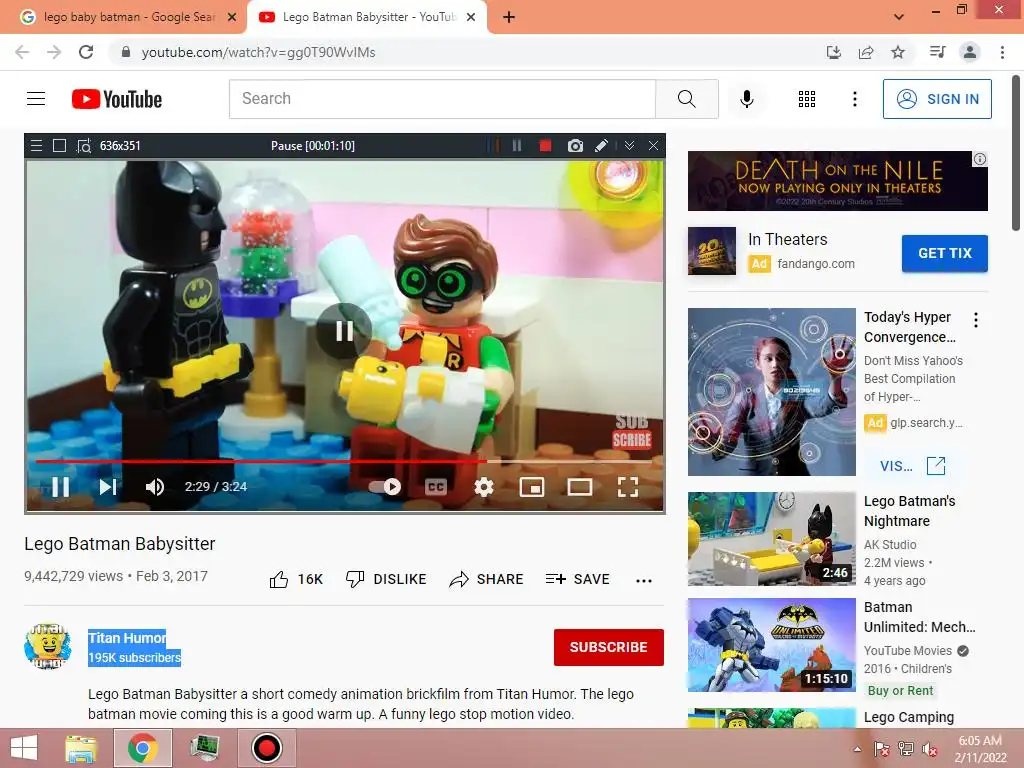Open the fandango.com ad link
Screen dimensions: 1024x768
coord(816,264)
